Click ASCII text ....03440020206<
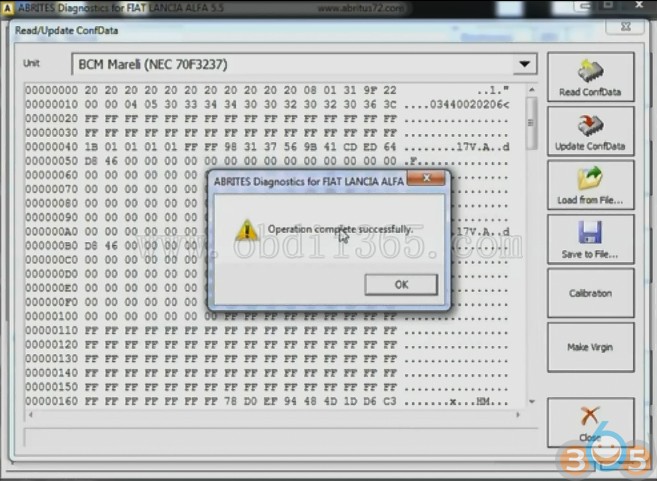657x481 pixels. pyautogui.click(x=457, y=104)
